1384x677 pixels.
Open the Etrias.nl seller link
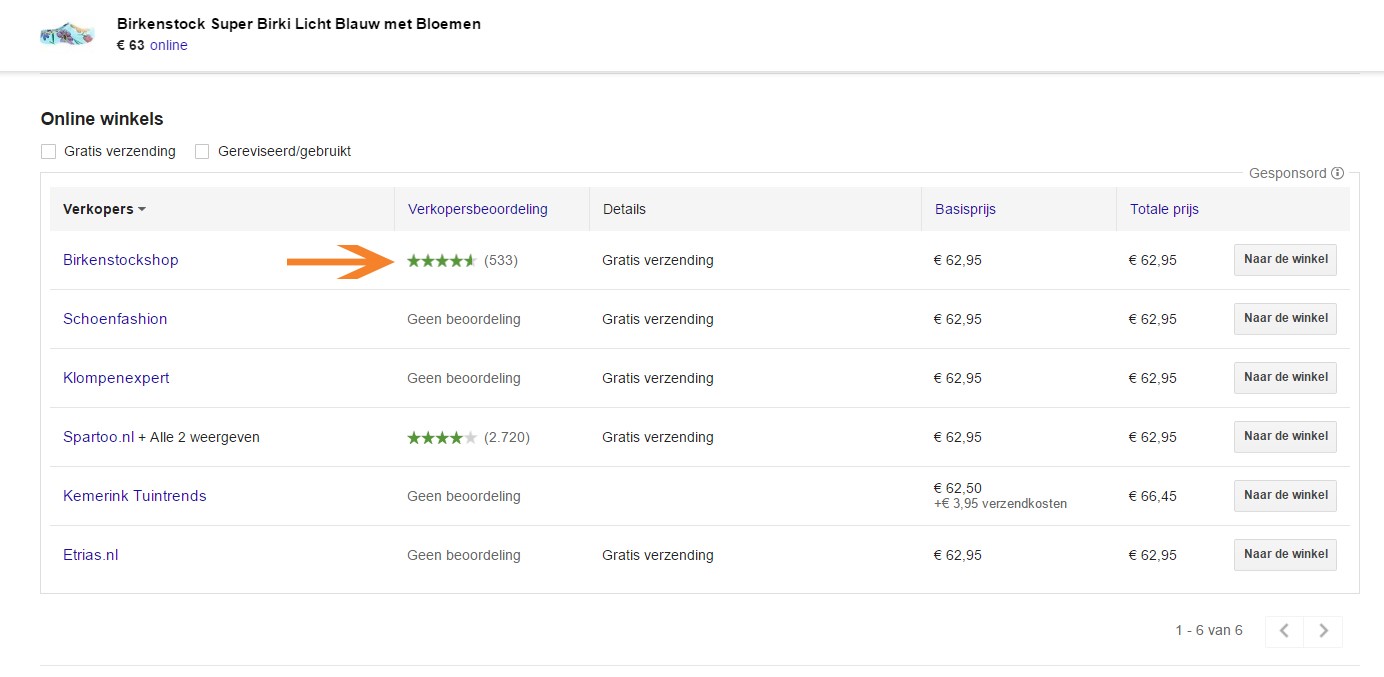point(91,555)
